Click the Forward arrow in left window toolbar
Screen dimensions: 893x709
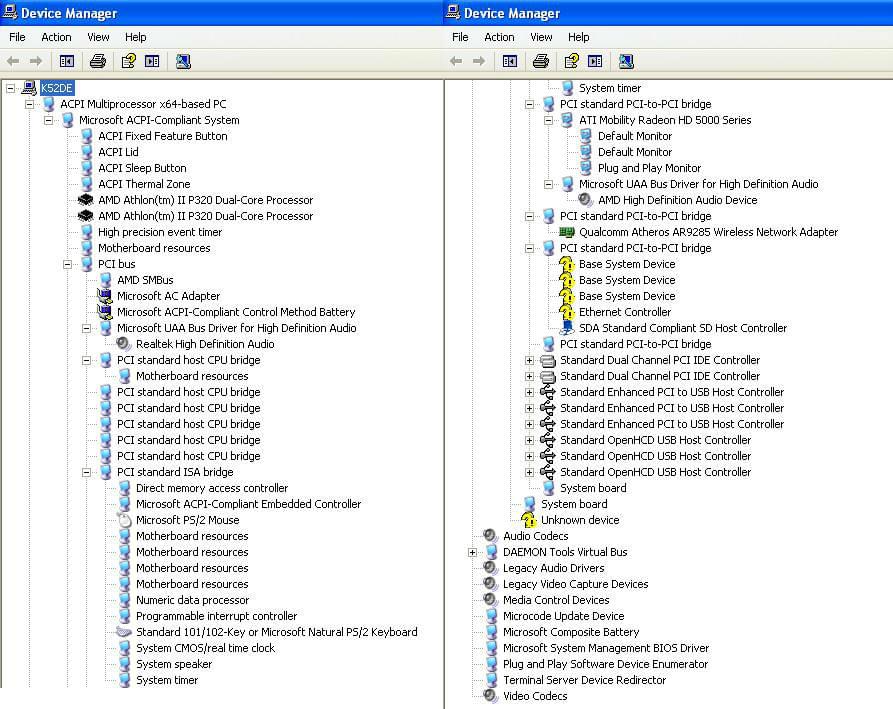click(x=36, y=61)
